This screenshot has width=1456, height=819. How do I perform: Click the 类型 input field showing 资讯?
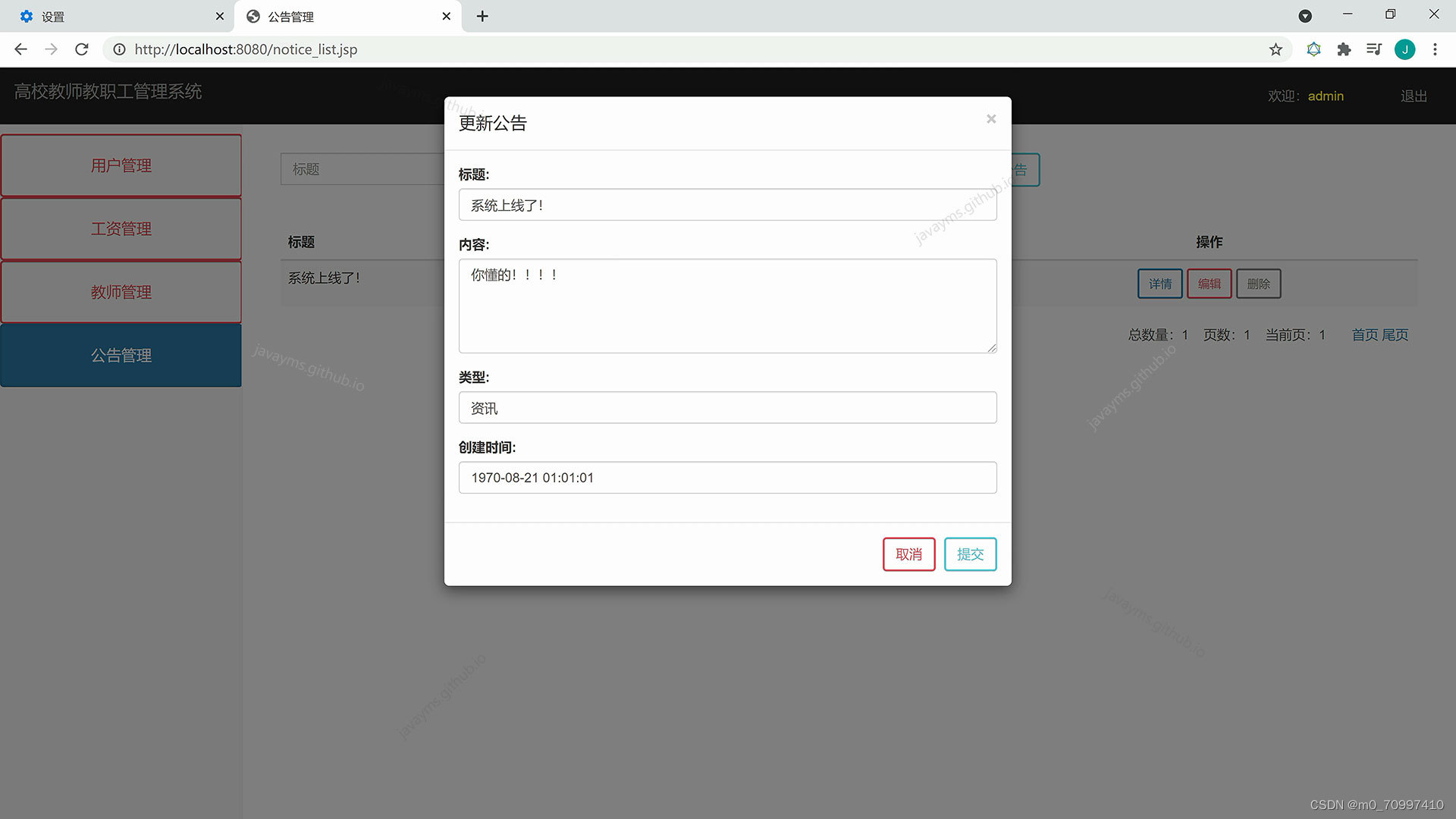727,407
